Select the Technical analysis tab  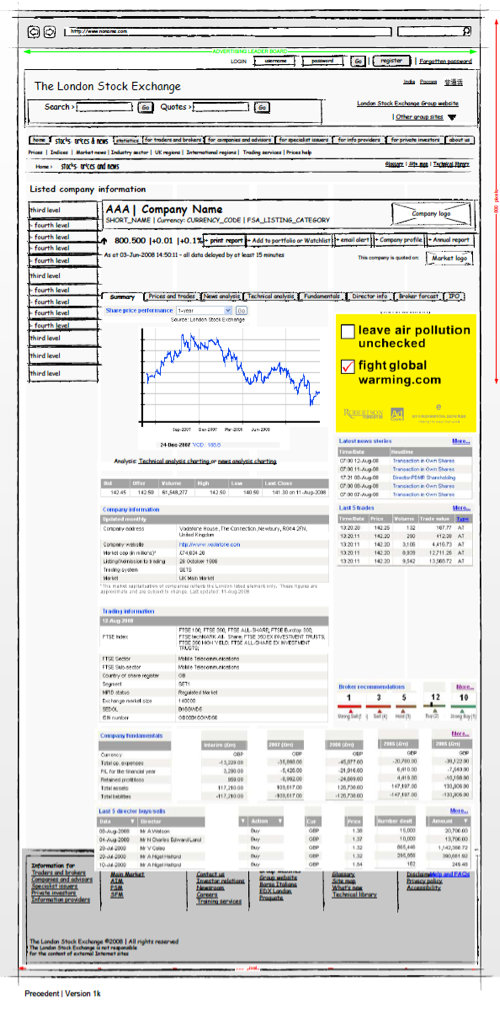[x=271, y=297]
